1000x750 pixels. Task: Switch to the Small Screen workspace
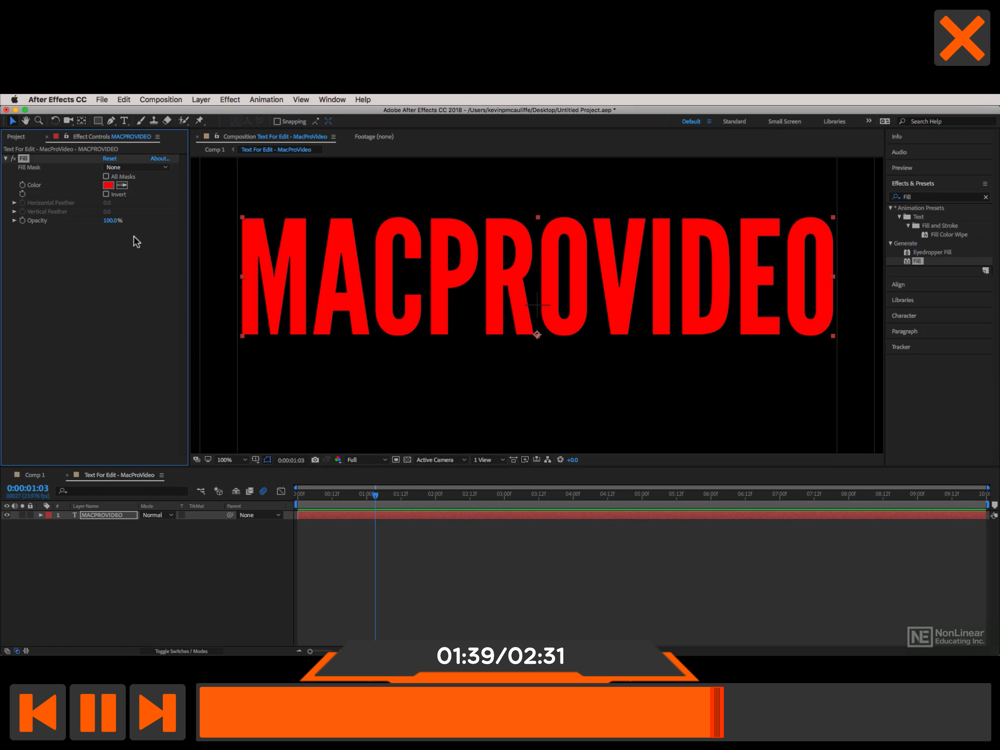pyautogui.click(x=784, y=121)
